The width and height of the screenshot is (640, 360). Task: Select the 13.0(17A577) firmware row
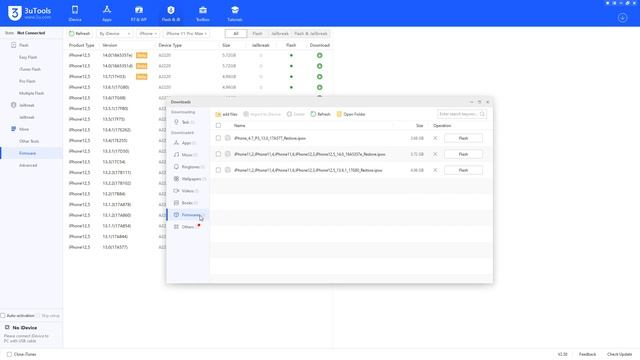coord(114,247)
